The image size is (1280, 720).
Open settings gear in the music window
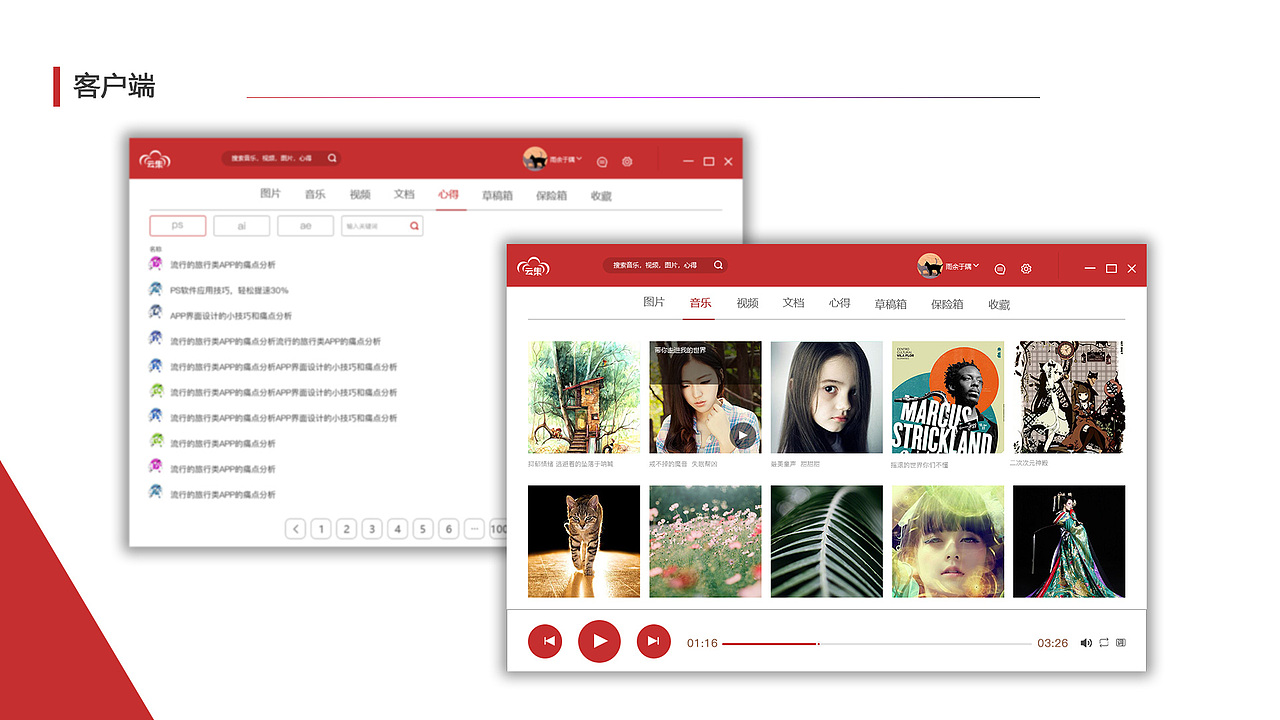coord(1026,269)
